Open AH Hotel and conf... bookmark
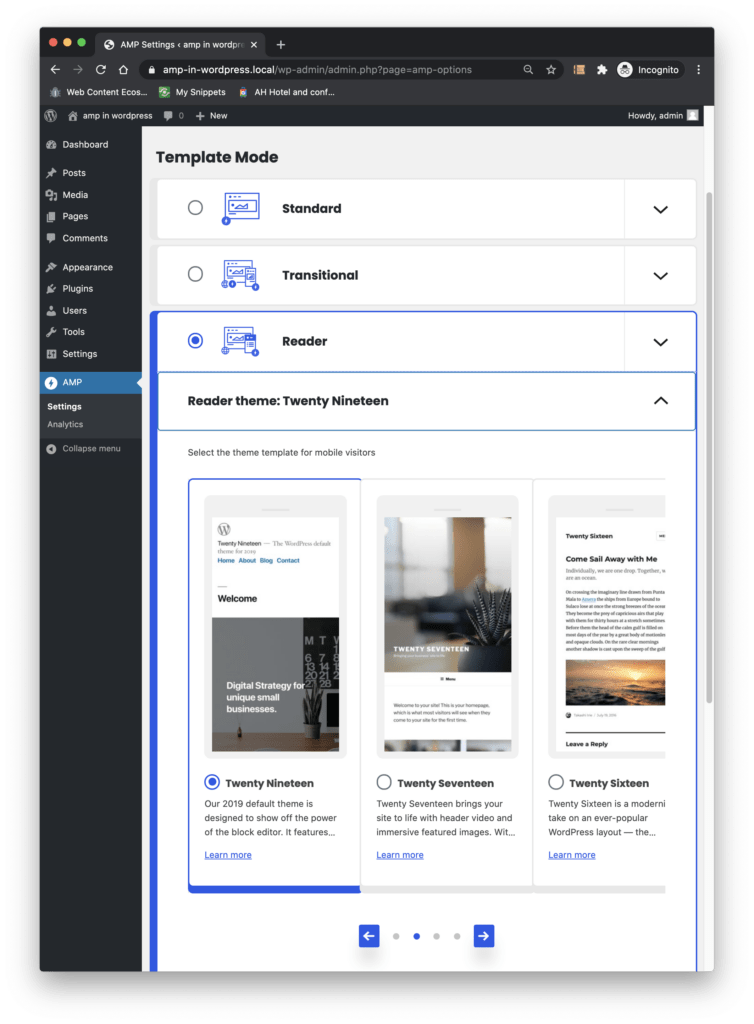 coord(287,92)
